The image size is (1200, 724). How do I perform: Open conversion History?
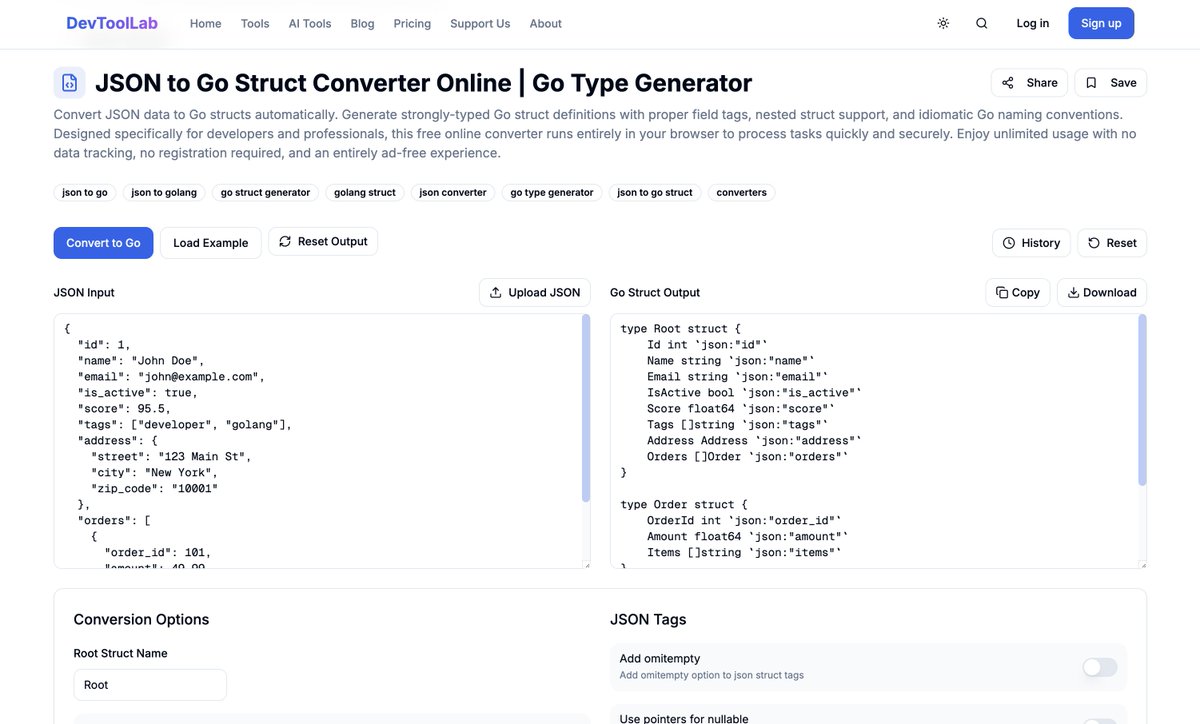pos(1031,243)
